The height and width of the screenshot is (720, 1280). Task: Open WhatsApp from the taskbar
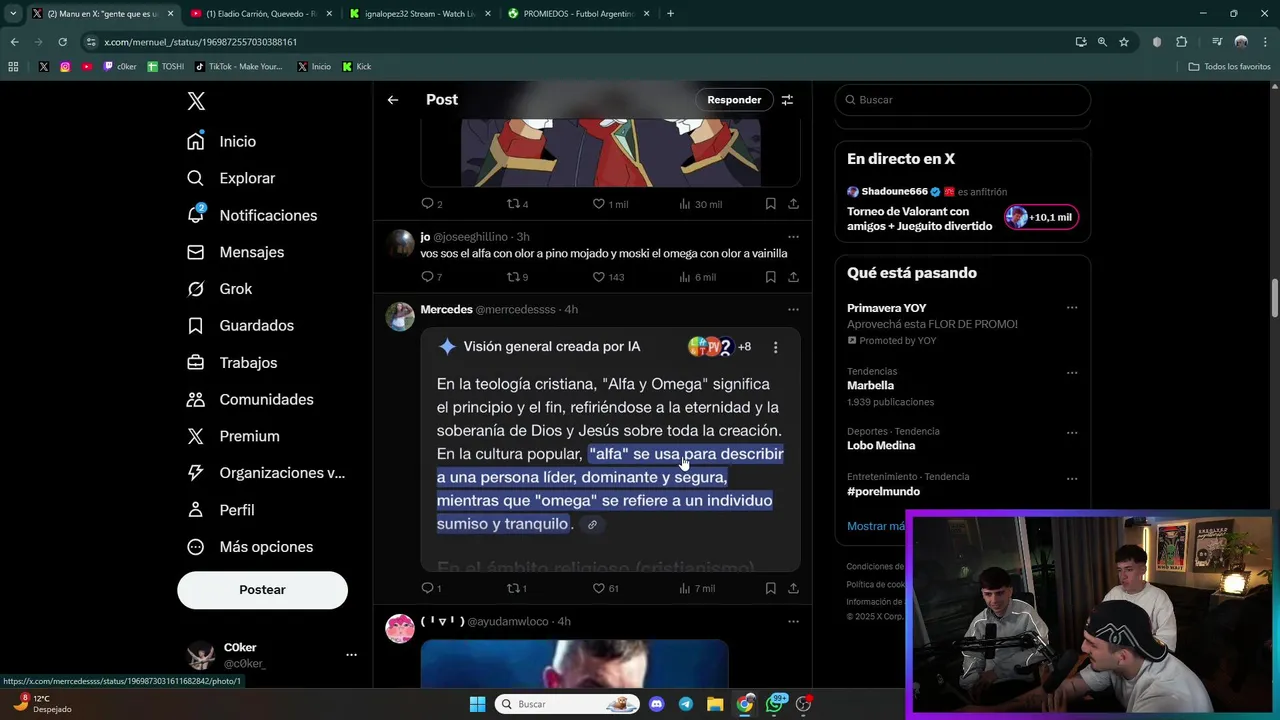(775, 704)
